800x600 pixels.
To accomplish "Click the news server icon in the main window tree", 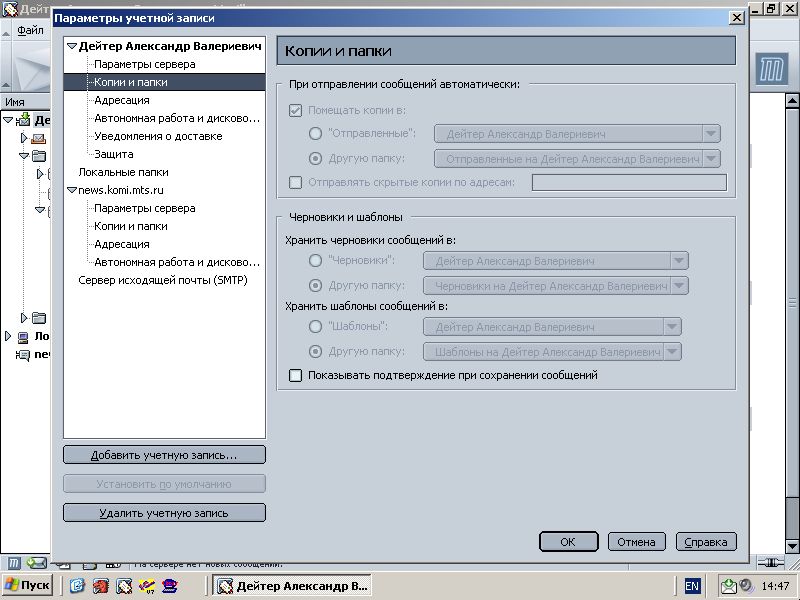I will coord(23,355).
